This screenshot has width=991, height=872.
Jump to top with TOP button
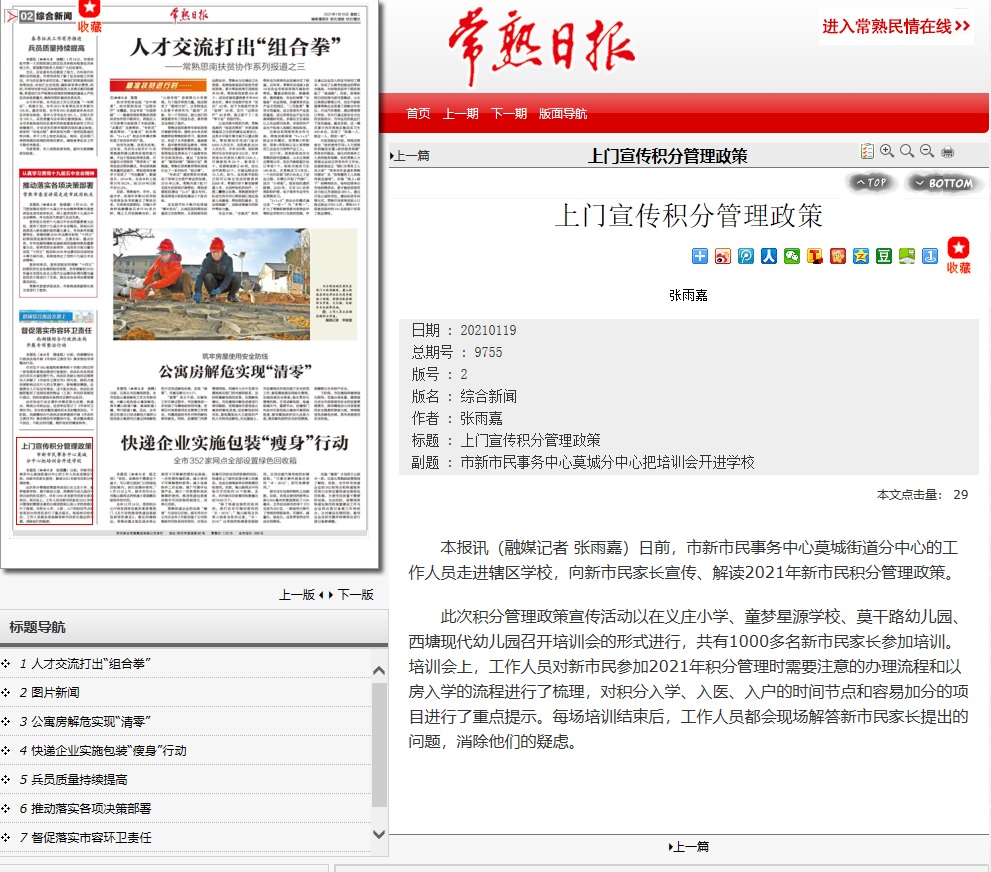(871, 183)
